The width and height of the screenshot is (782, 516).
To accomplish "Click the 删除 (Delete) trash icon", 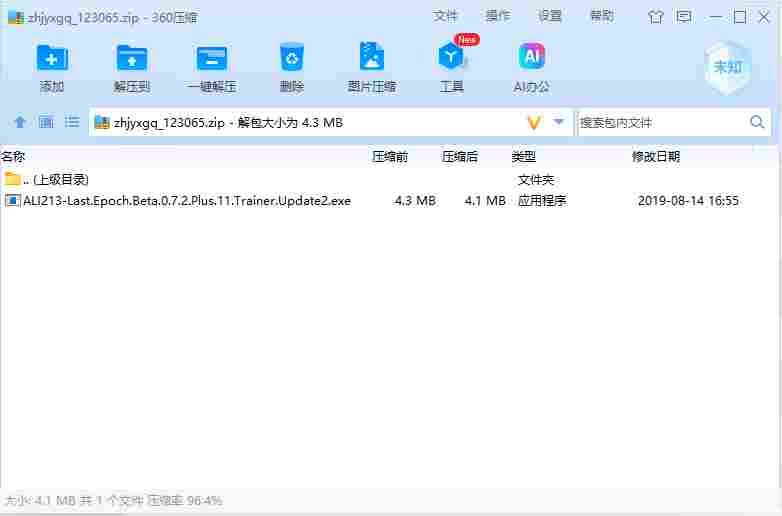I will (x=292, y=58).
